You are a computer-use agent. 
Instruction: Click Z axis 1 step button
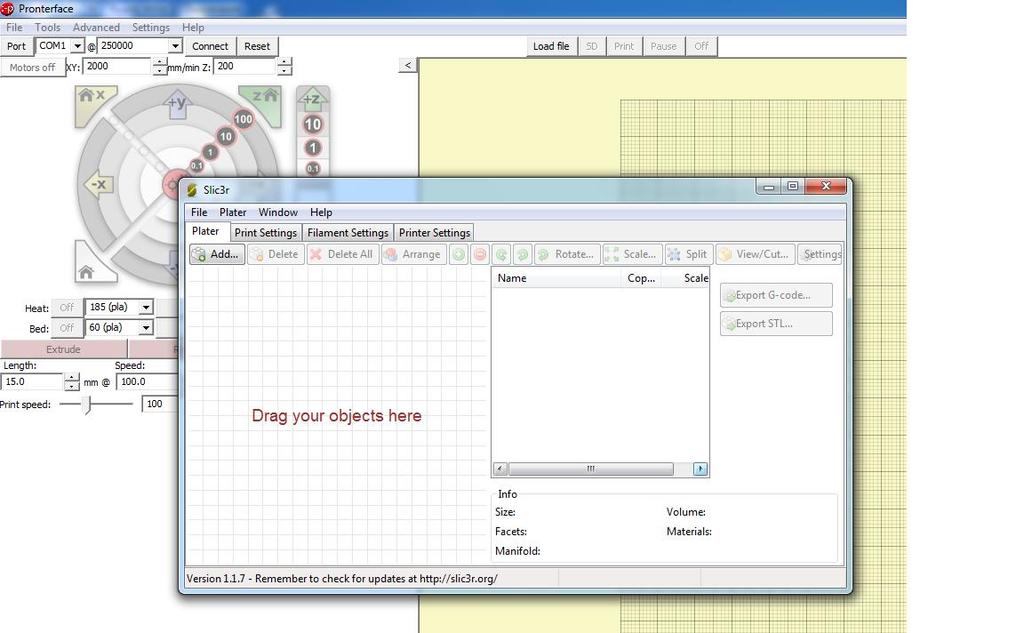313,148
